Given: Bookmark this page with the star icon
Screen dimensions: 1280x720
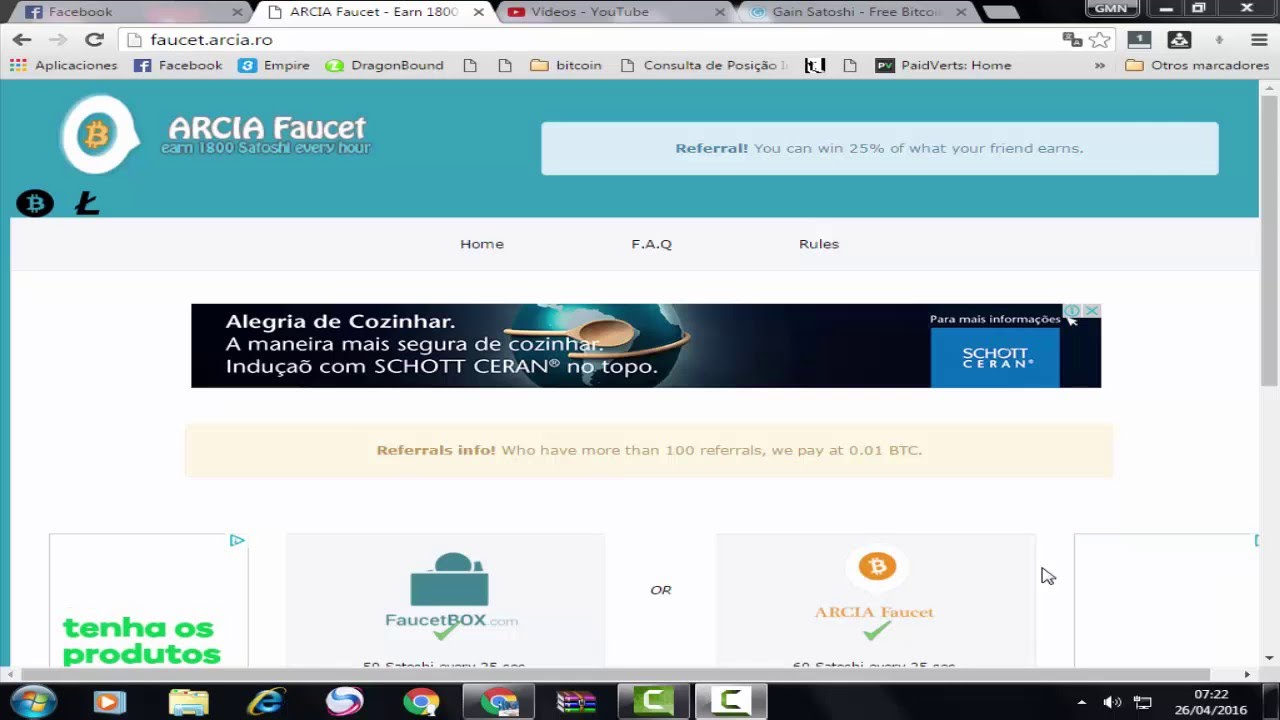Looking at the screenshot, I should (x=1099, y=40).
